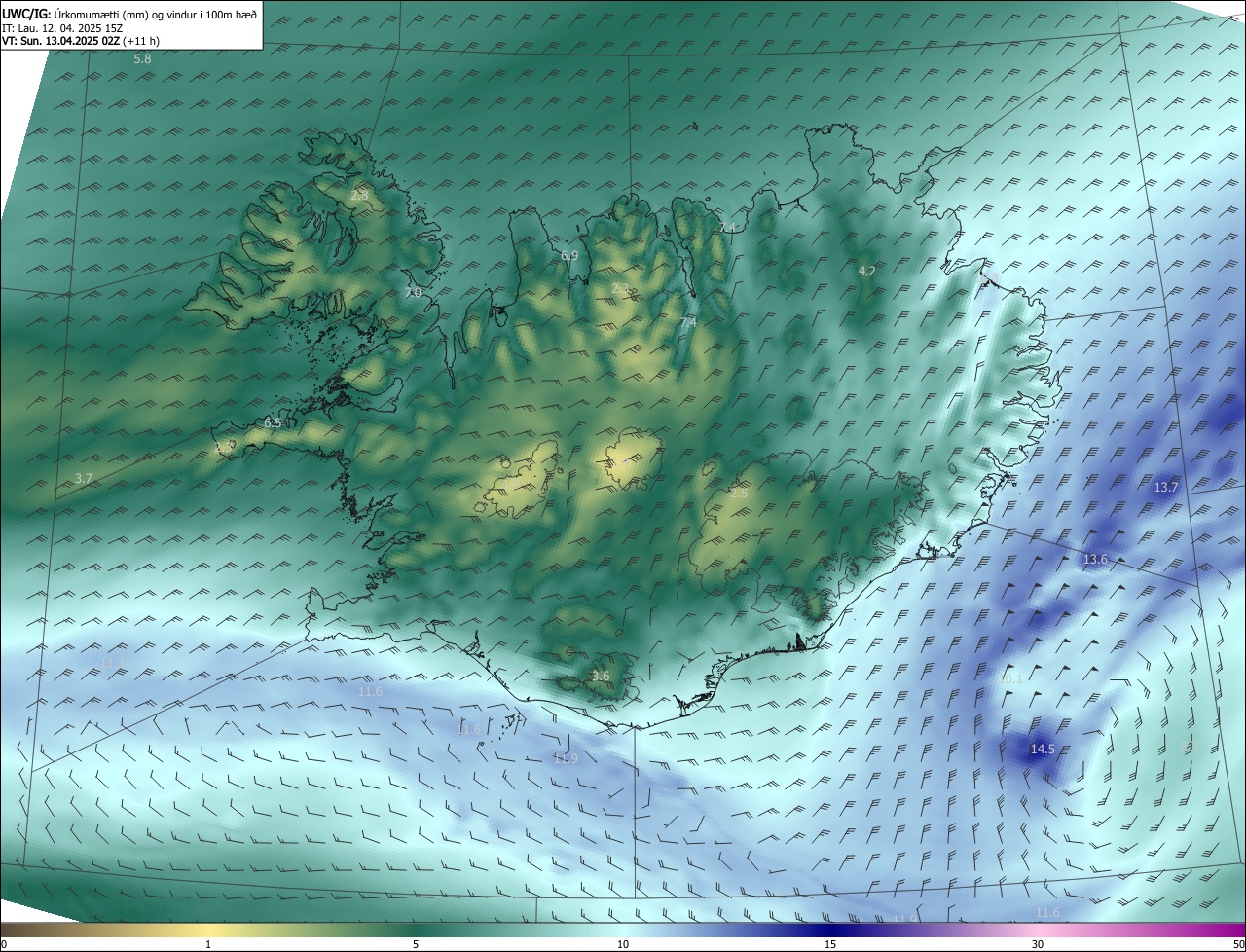Click the 0 tick on the color scale
This screenshot has height=952, width=1246.
pyautogui.click(x=4, y=944)
